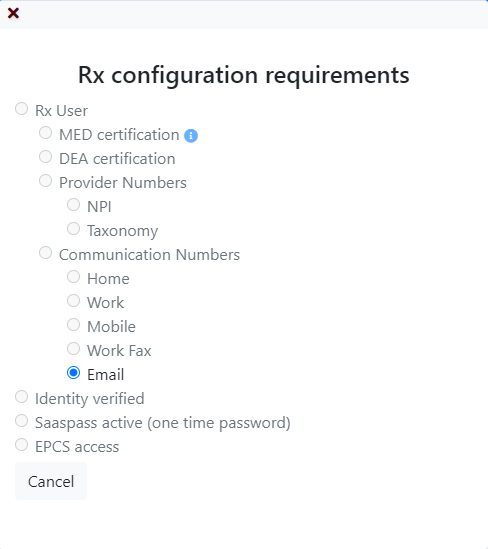Select the Taxonomy radio option
This screenshot has width=488, height=549.
coord(74,229)
